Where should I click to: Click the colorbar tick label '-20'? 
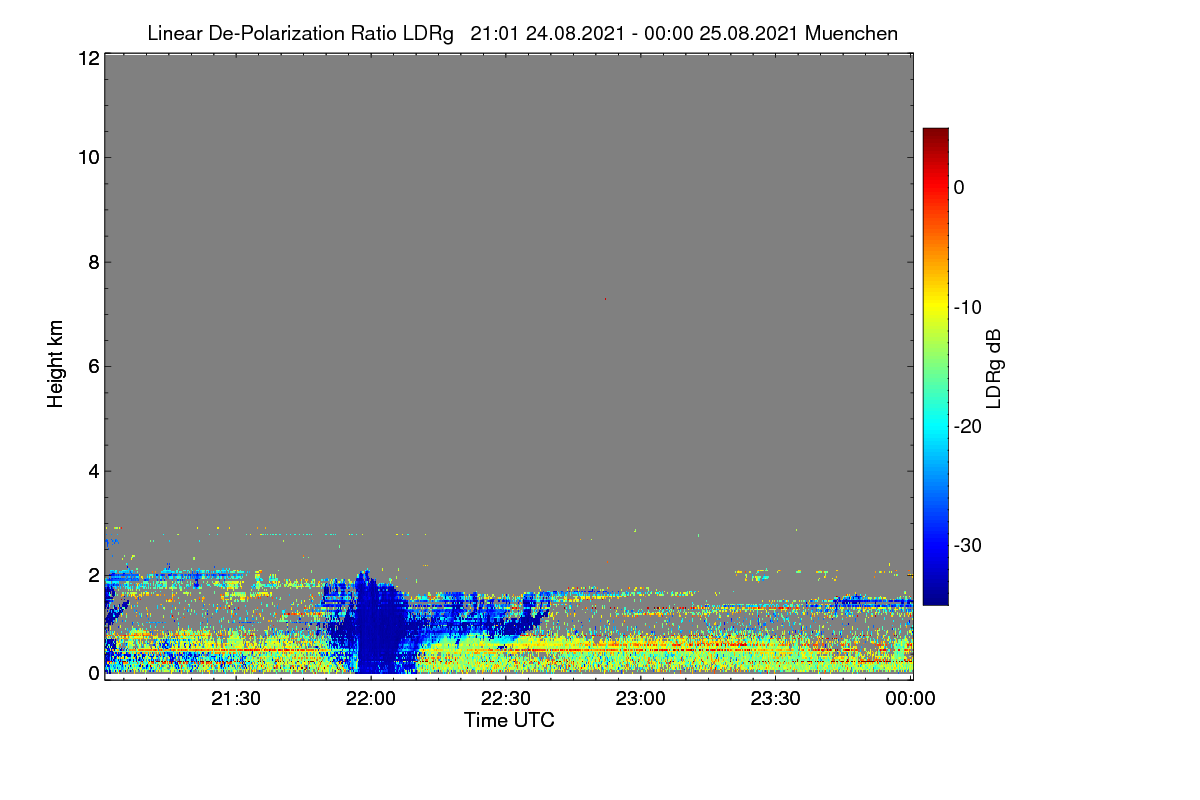point(968,426)
